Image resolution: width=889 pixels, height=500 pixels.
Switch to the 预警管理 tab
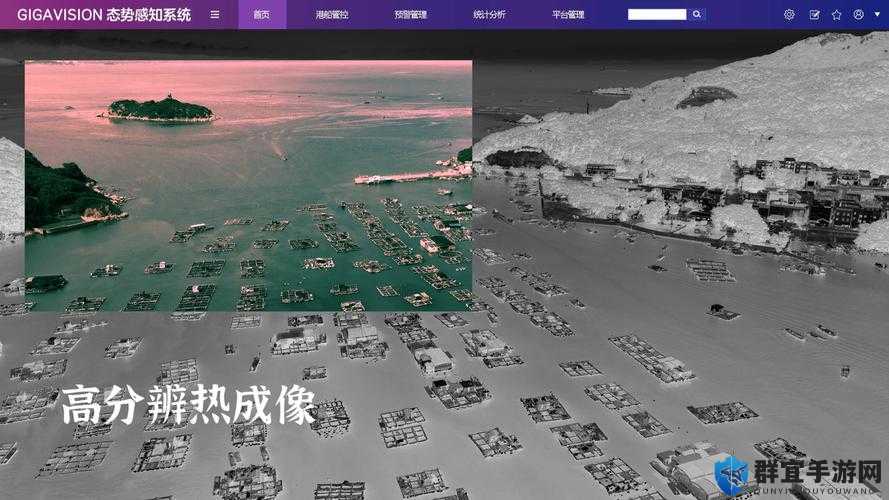(x=410, y=15)
